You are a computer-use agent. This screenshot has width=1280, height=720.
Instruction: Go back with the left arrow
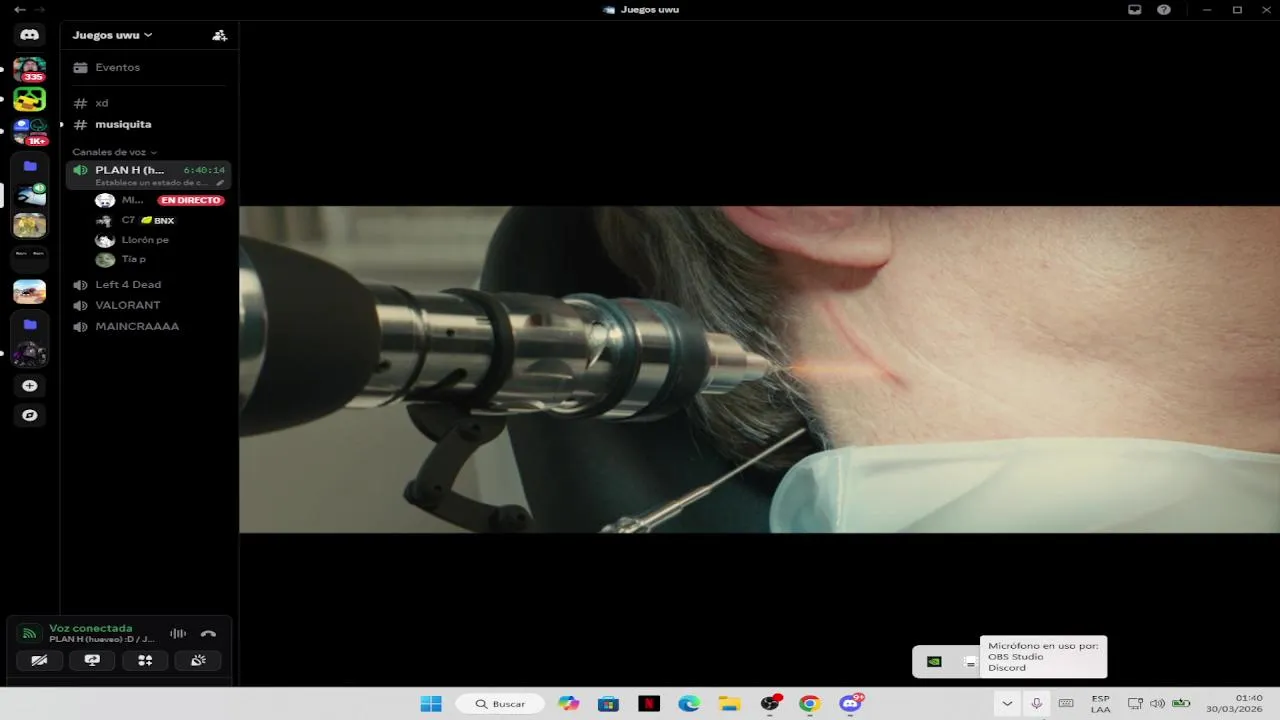(19, 10)
